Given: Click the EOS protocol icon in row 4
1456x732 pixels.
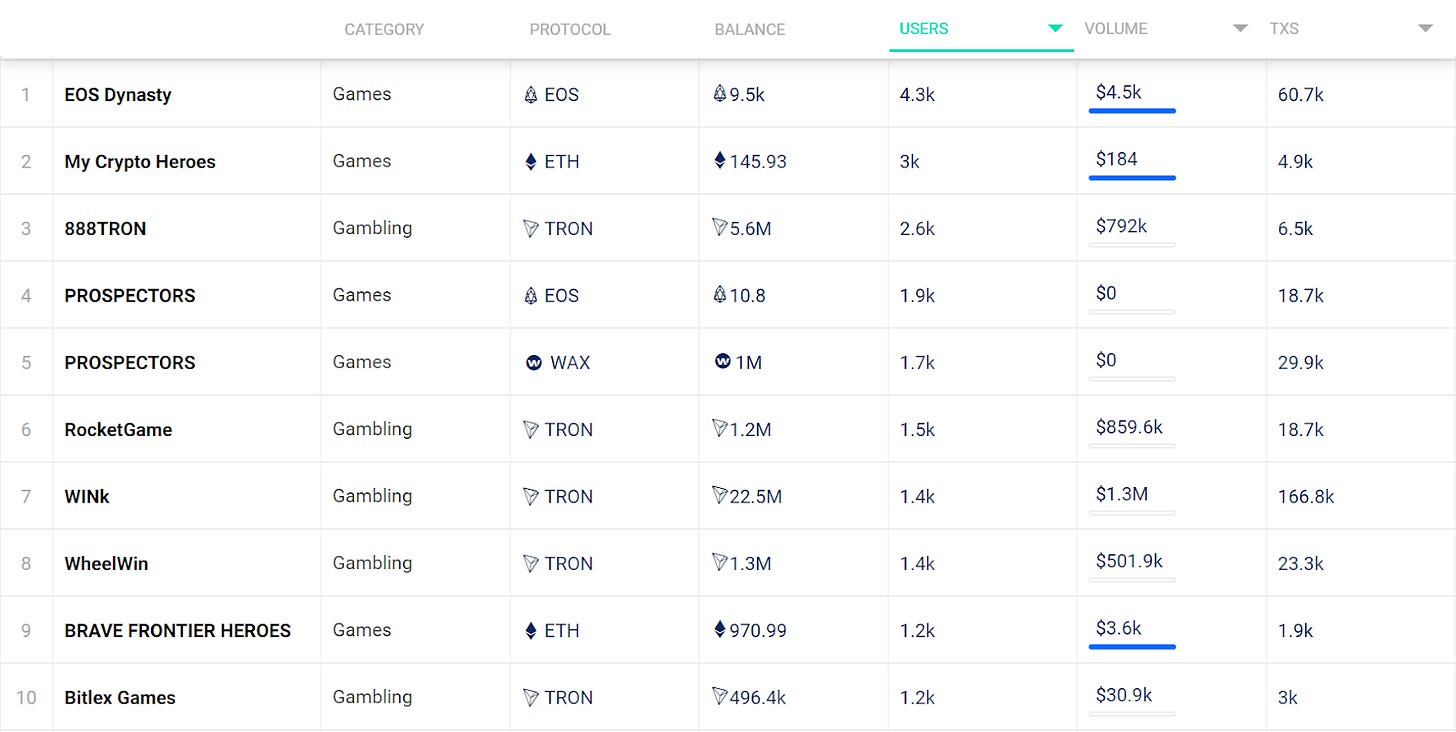Looking at the screenshot, I should pyautogui.click(x=531, y=296).
